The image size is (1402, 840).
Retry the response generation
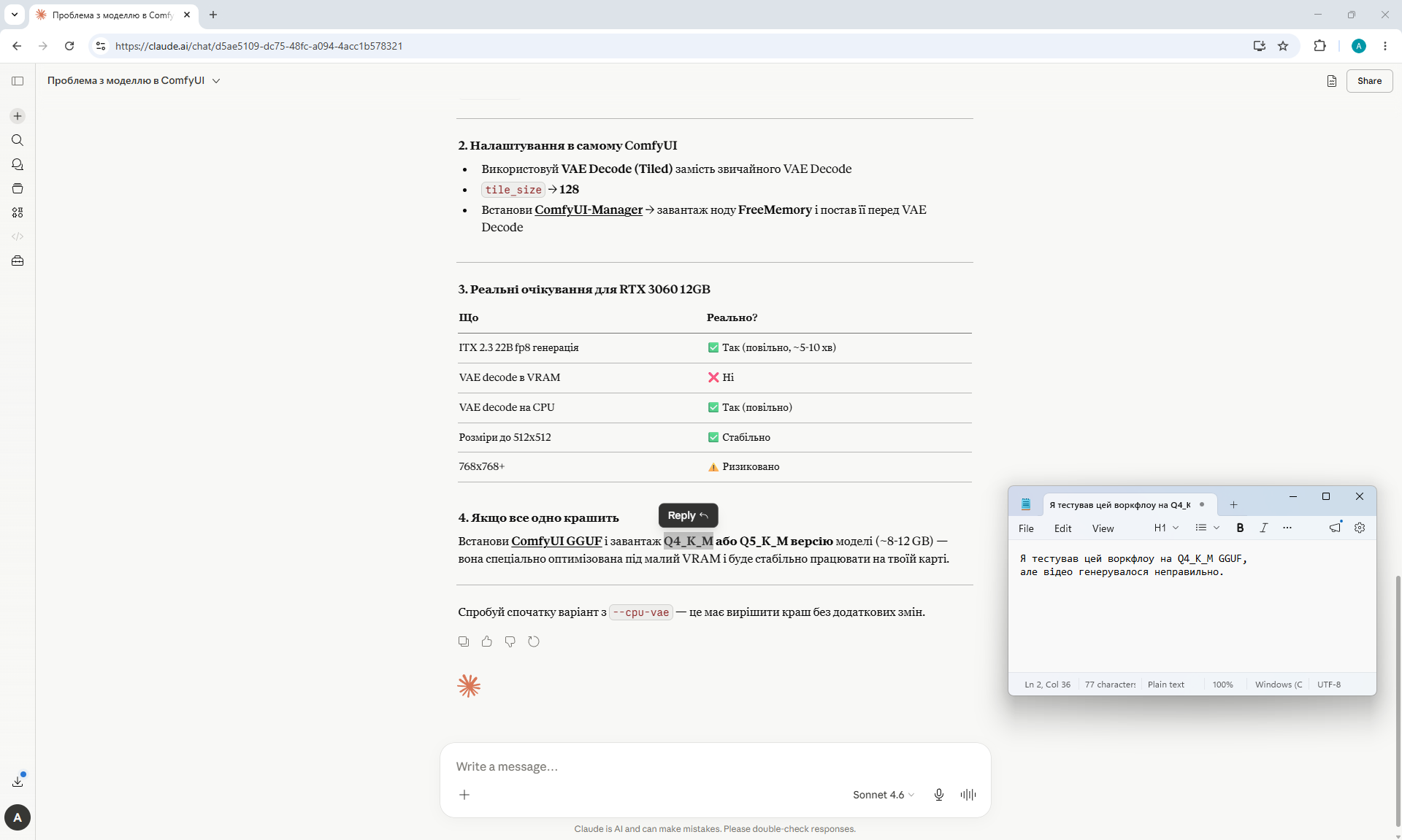click(x=534, y=641)
